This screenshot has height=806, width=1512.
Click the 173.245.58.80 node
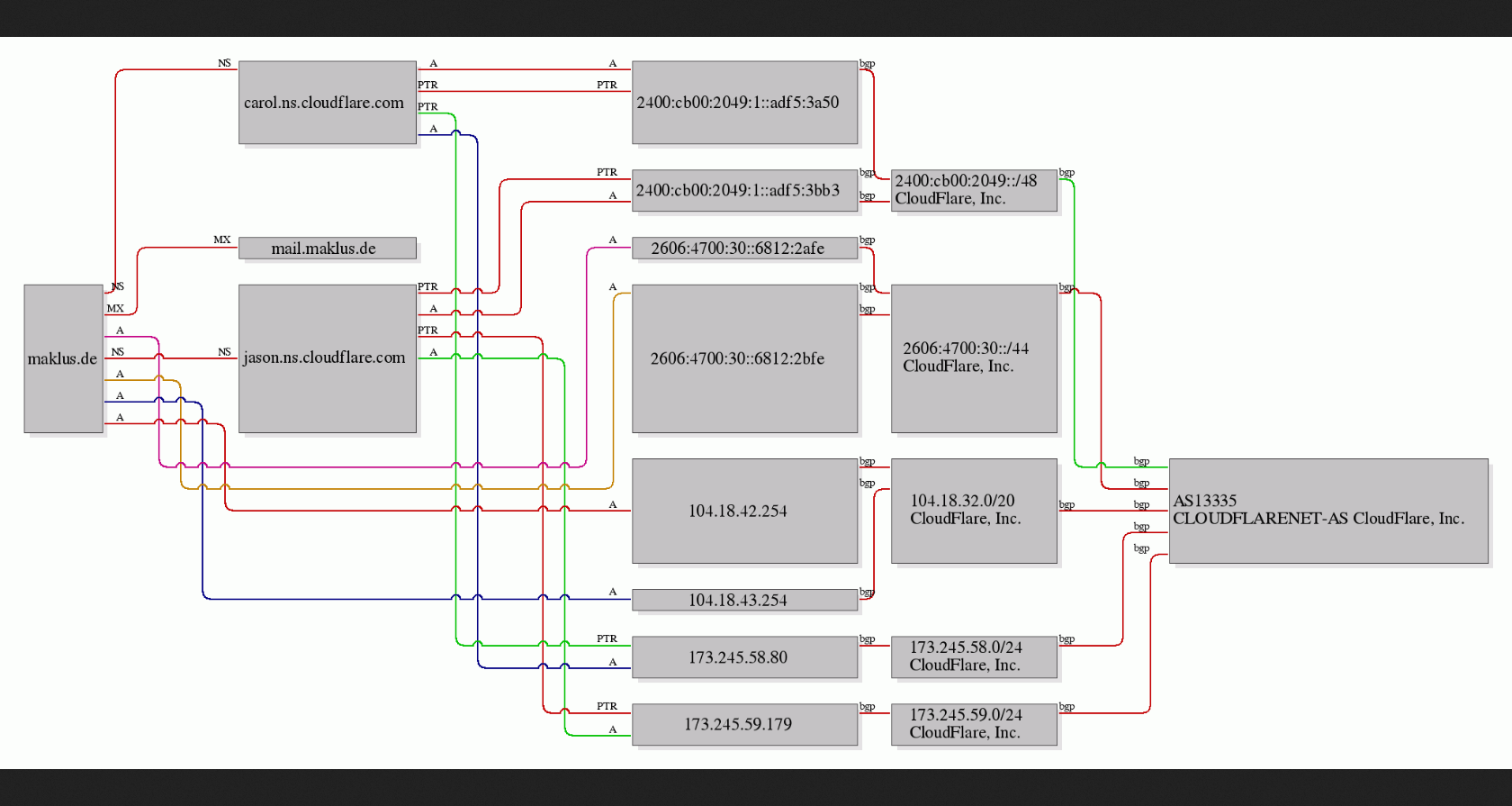tap(744, 657)
